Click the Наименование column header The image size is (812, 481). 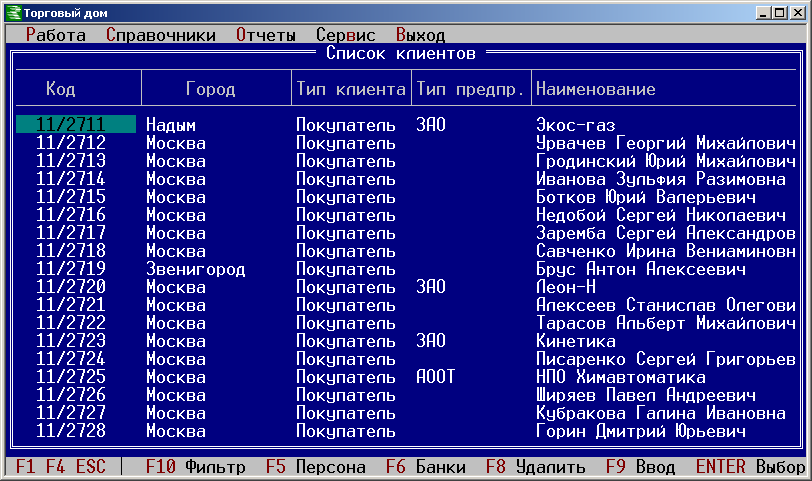click(596, 89)
